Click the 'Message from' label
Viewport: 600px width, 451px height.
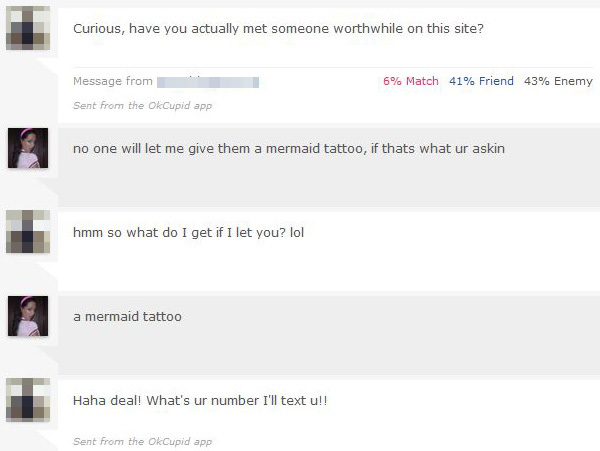pos(113,81)
